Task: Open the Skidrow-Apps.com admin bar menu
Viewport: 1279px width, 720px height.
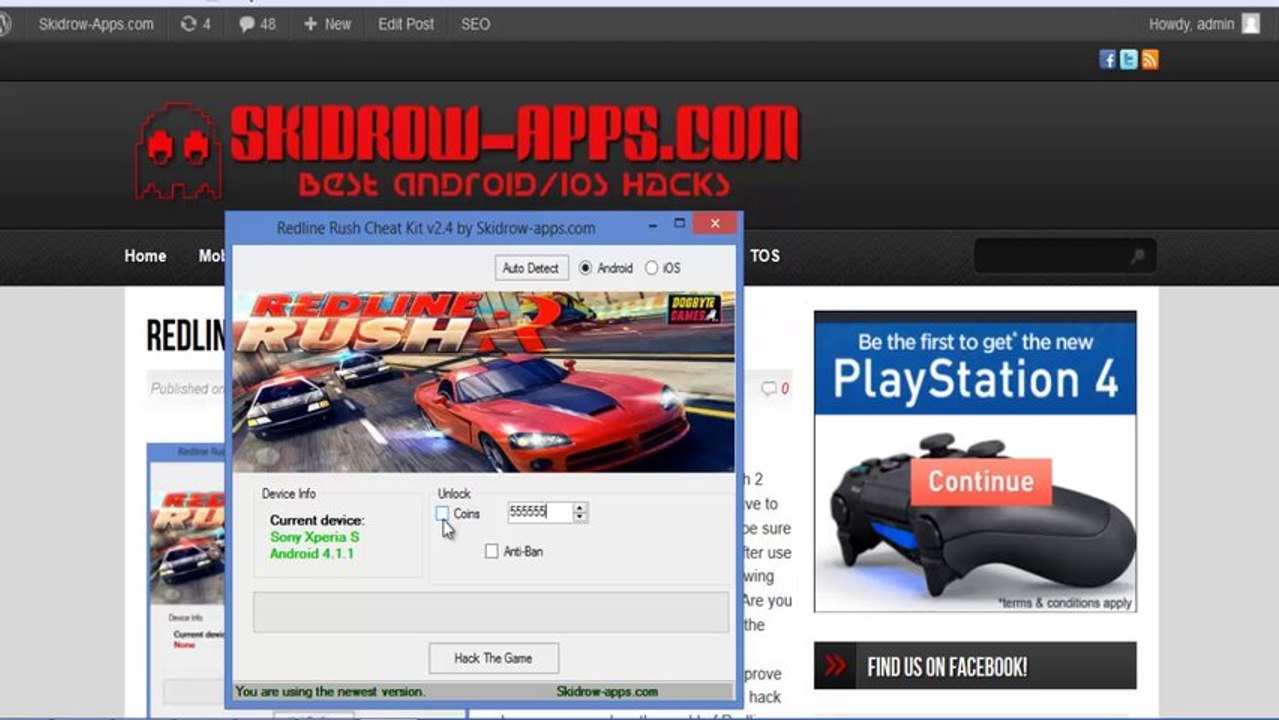Action: click(x=96, y=24)
